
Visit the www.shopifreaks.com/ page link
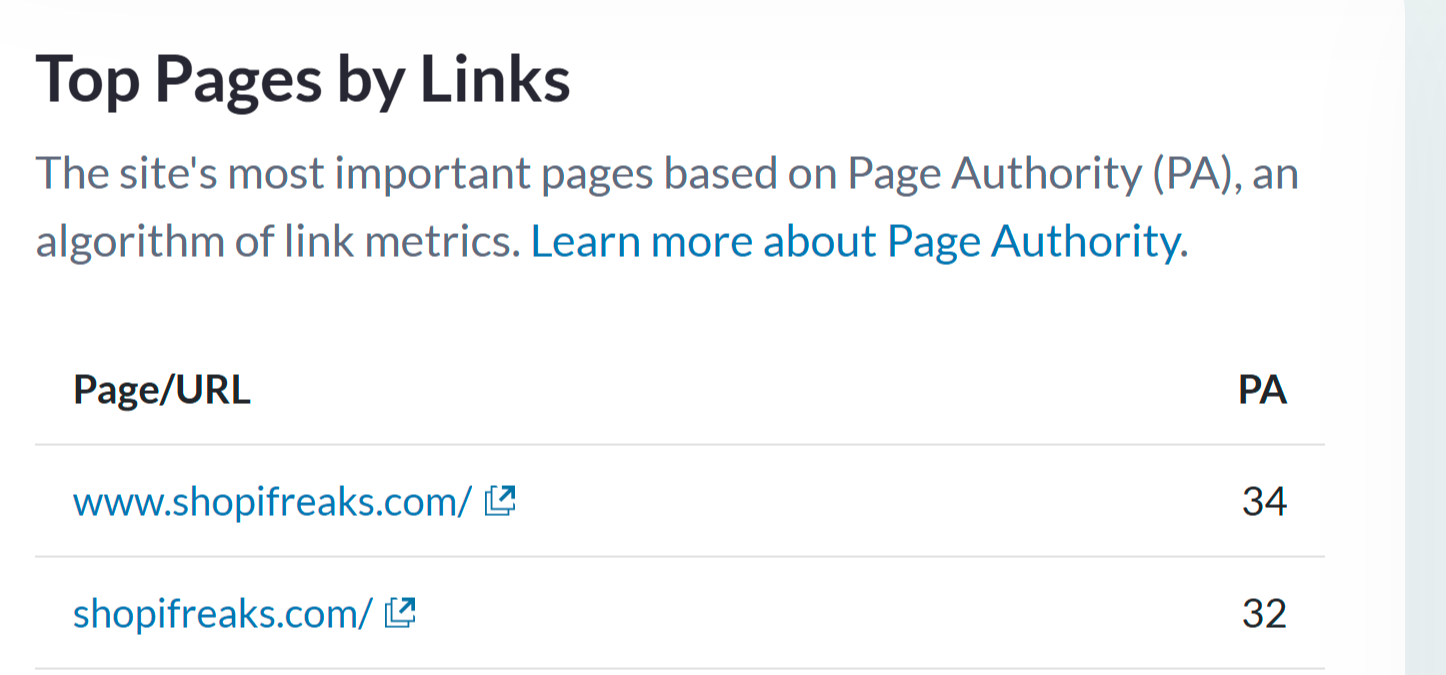coord(271,501)
